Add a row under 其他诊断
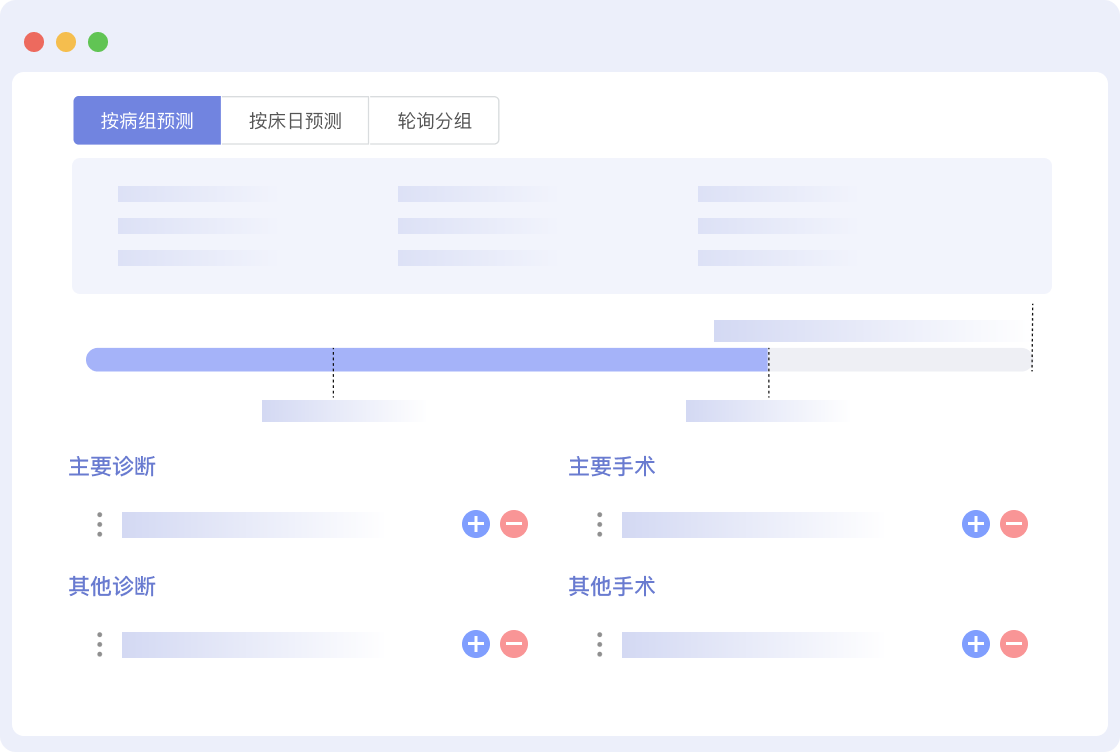The image size is (1120, 752). [476, 644]
